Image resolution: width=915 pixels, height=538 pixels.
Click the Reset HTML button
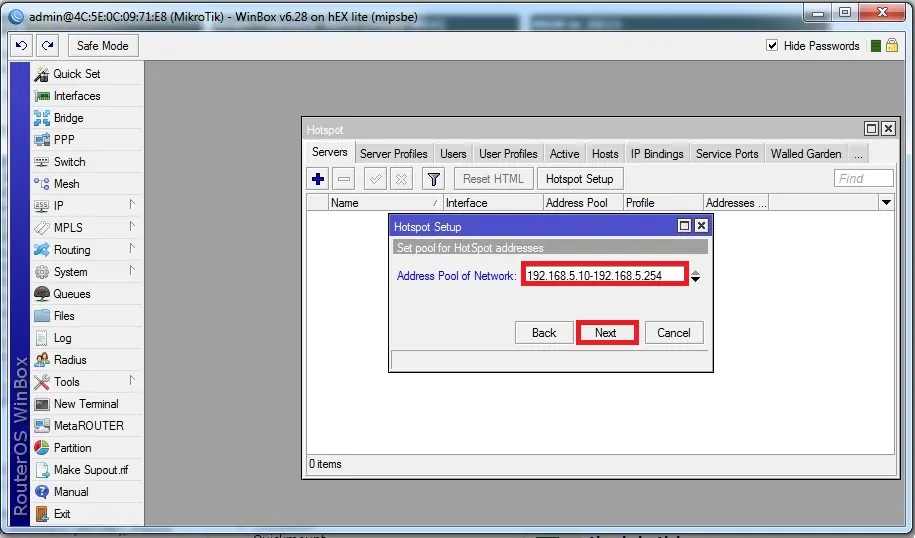[x=493, y=179]
